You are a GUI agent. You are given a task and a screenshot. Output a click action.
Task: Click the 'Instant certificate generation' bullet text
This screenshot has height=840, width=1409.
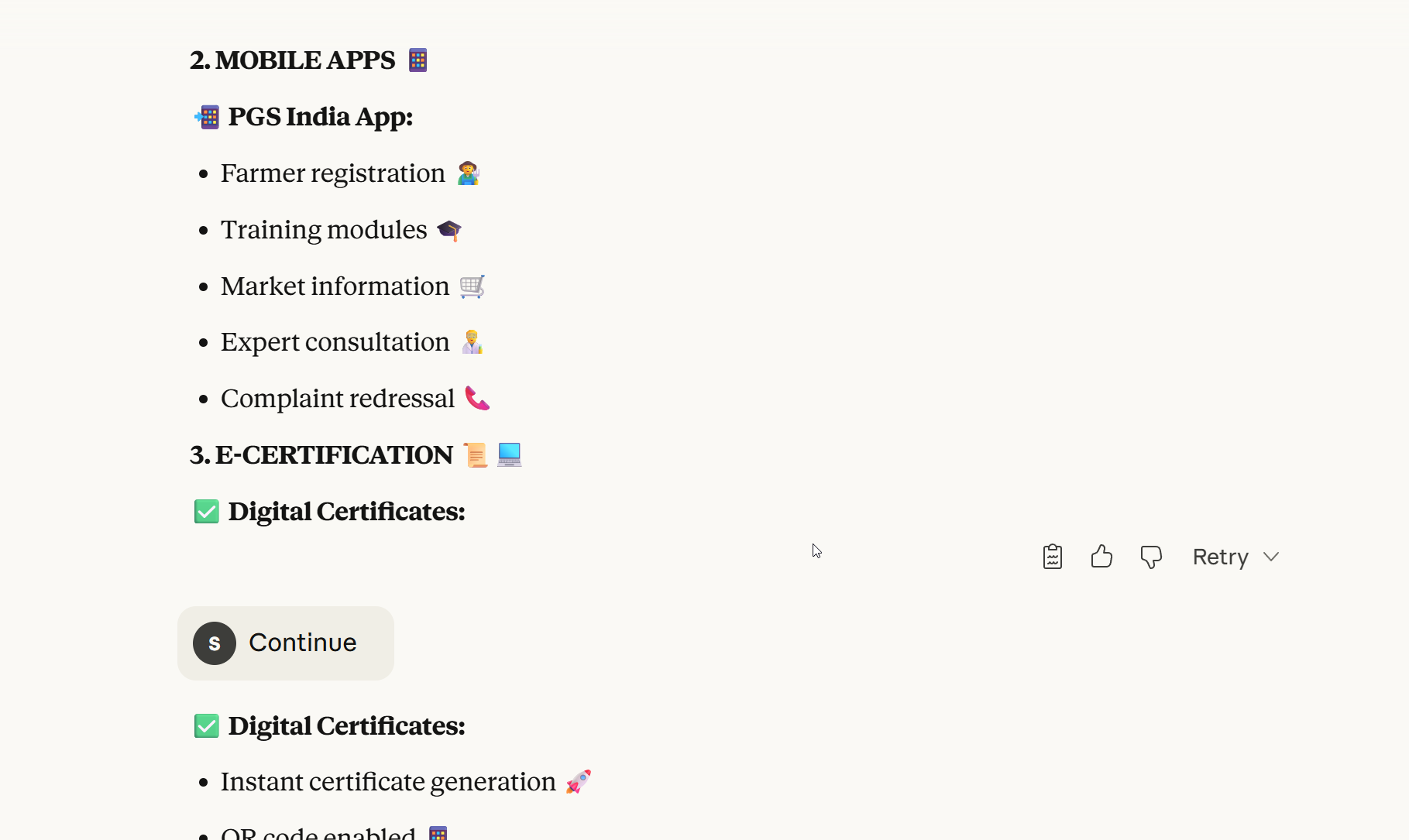point(388,782)
